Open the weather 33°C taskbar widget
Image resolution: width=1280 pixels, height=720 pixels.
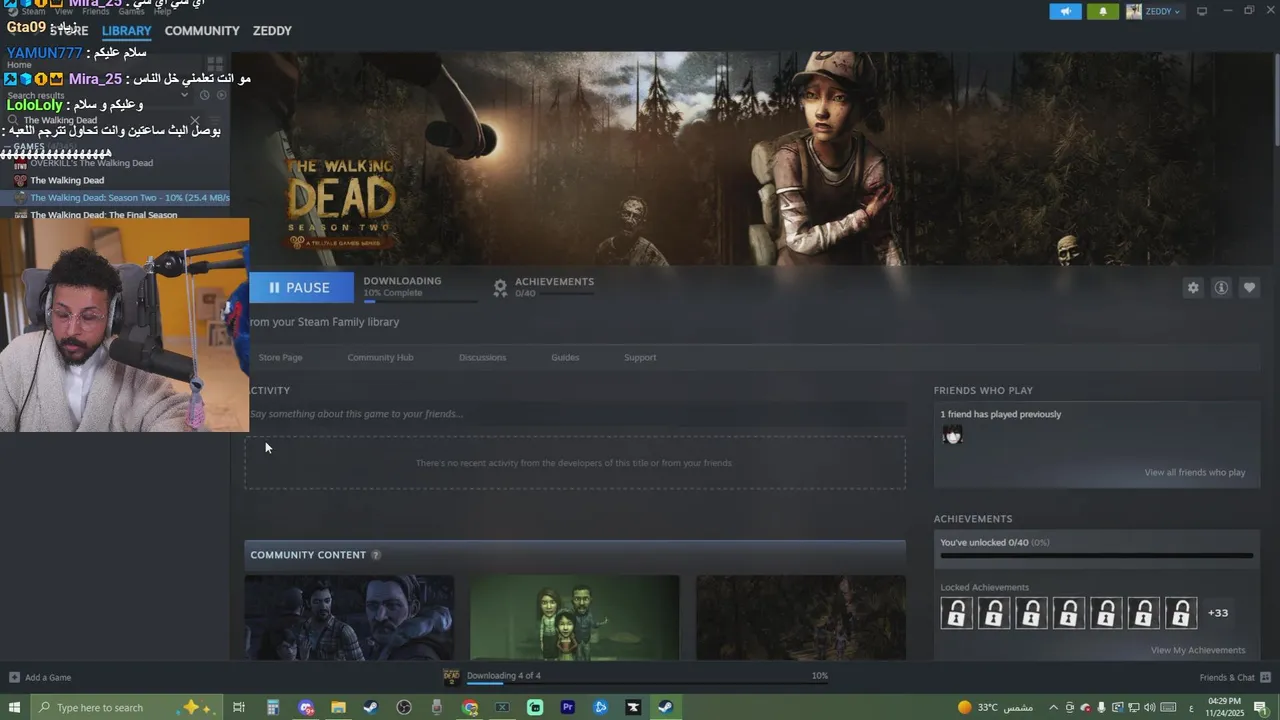[x=995, y=707]
